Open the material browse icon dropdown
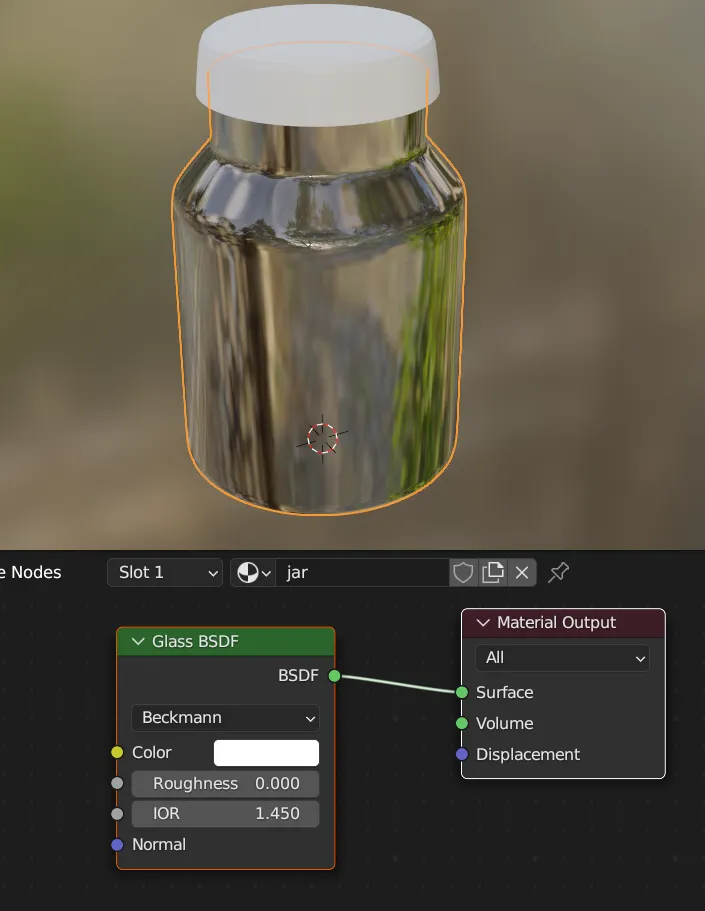This screenshot has height=911, width=705. [x=253, y=573]
